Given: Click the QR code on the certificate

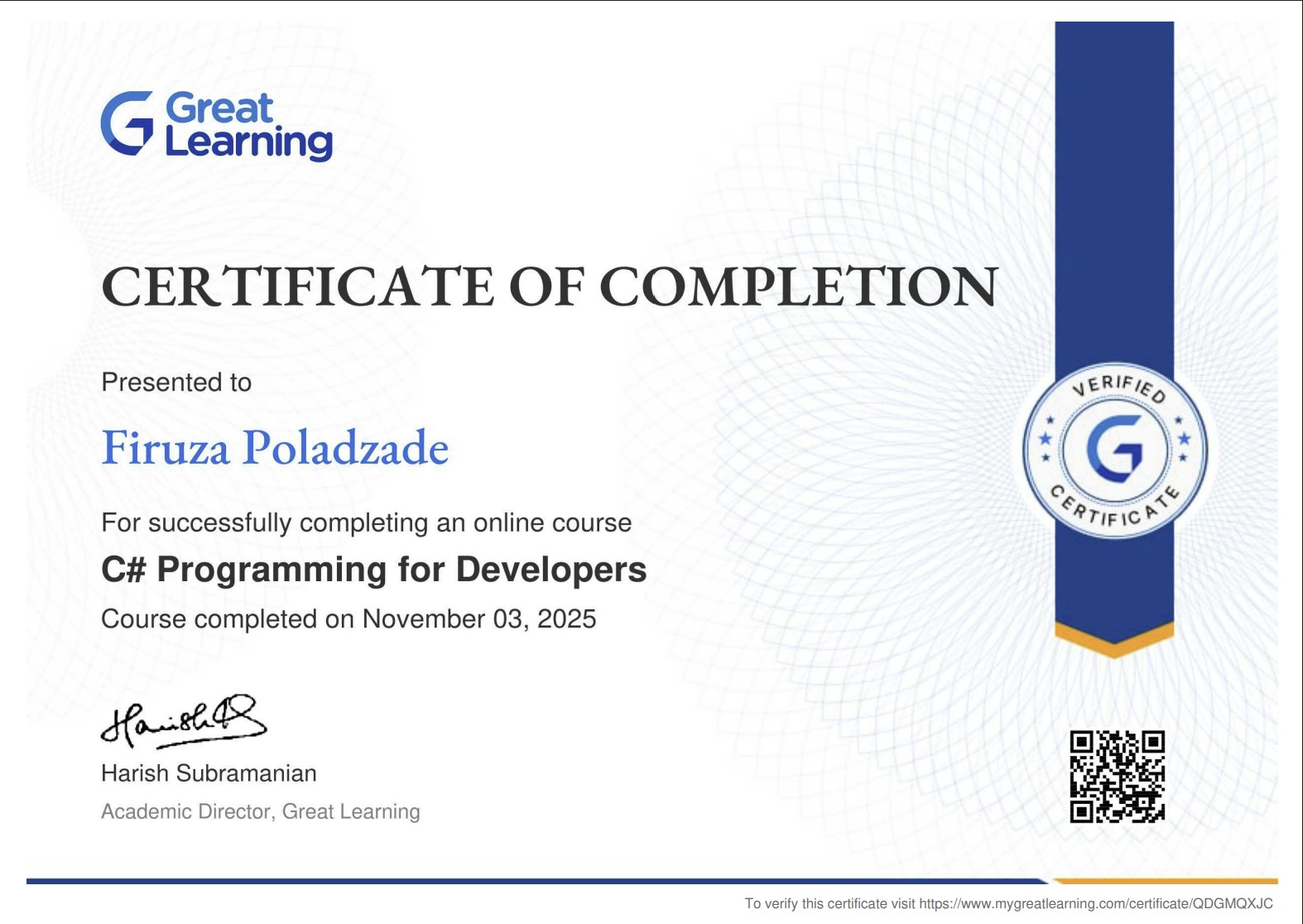Looking at the screenshot, I should point(1117,776).
